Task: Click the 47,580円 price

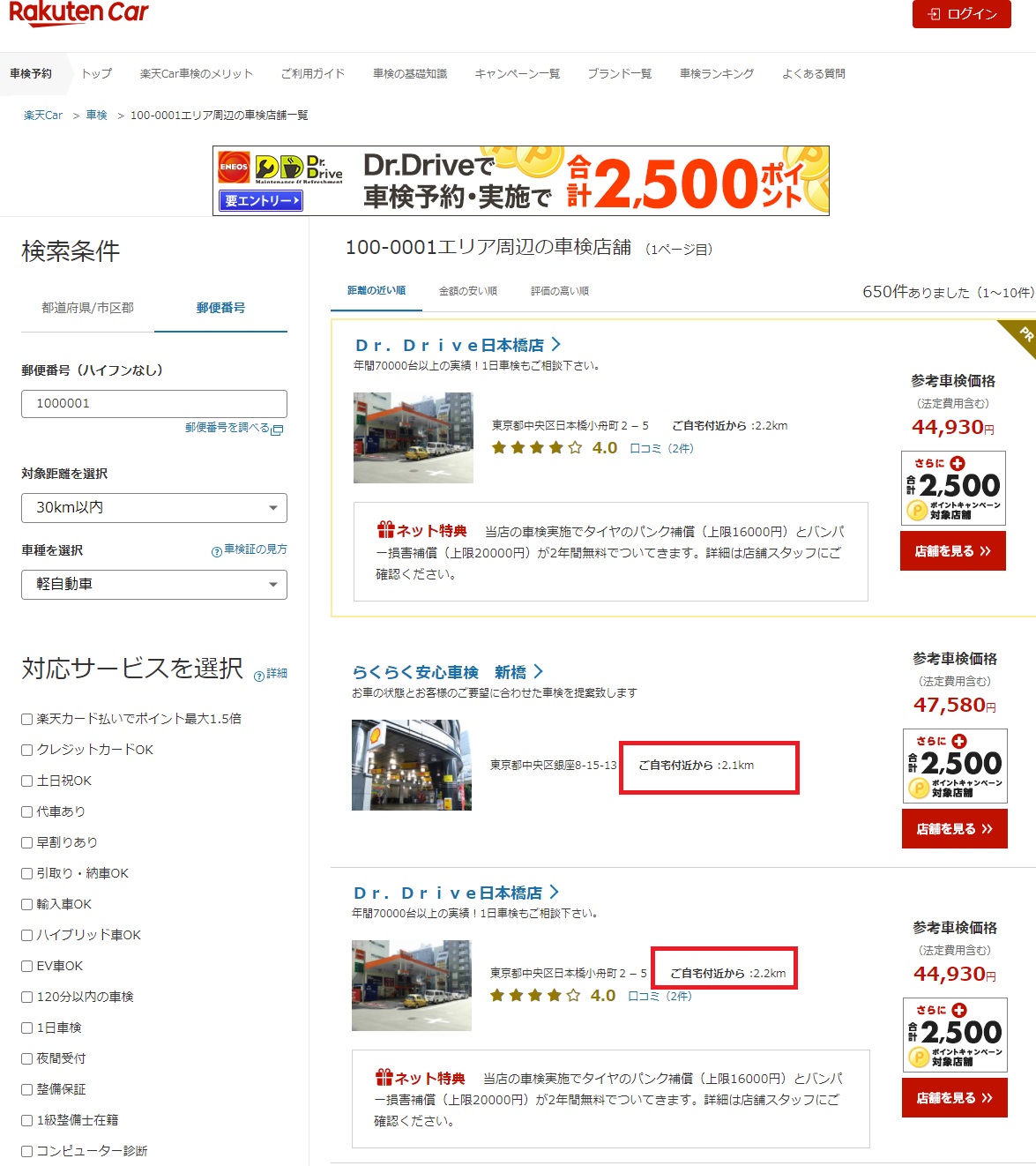Action: [955, 706]
